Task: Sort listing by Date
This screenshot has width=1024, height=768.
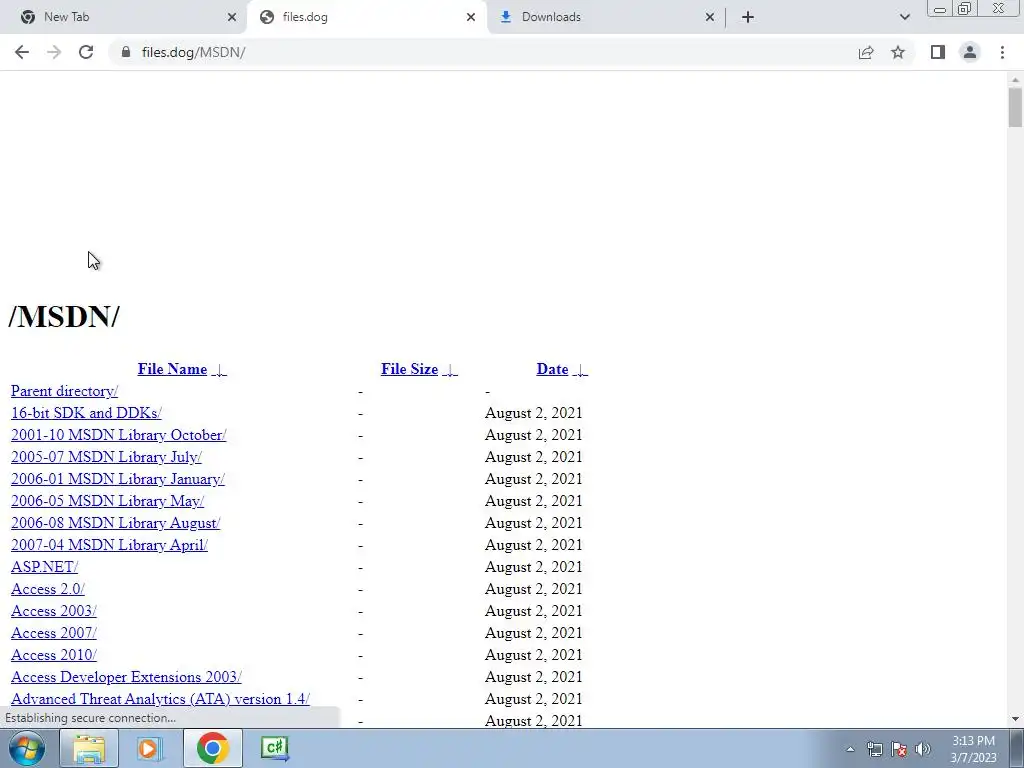Action: click(x=552, y=369)
